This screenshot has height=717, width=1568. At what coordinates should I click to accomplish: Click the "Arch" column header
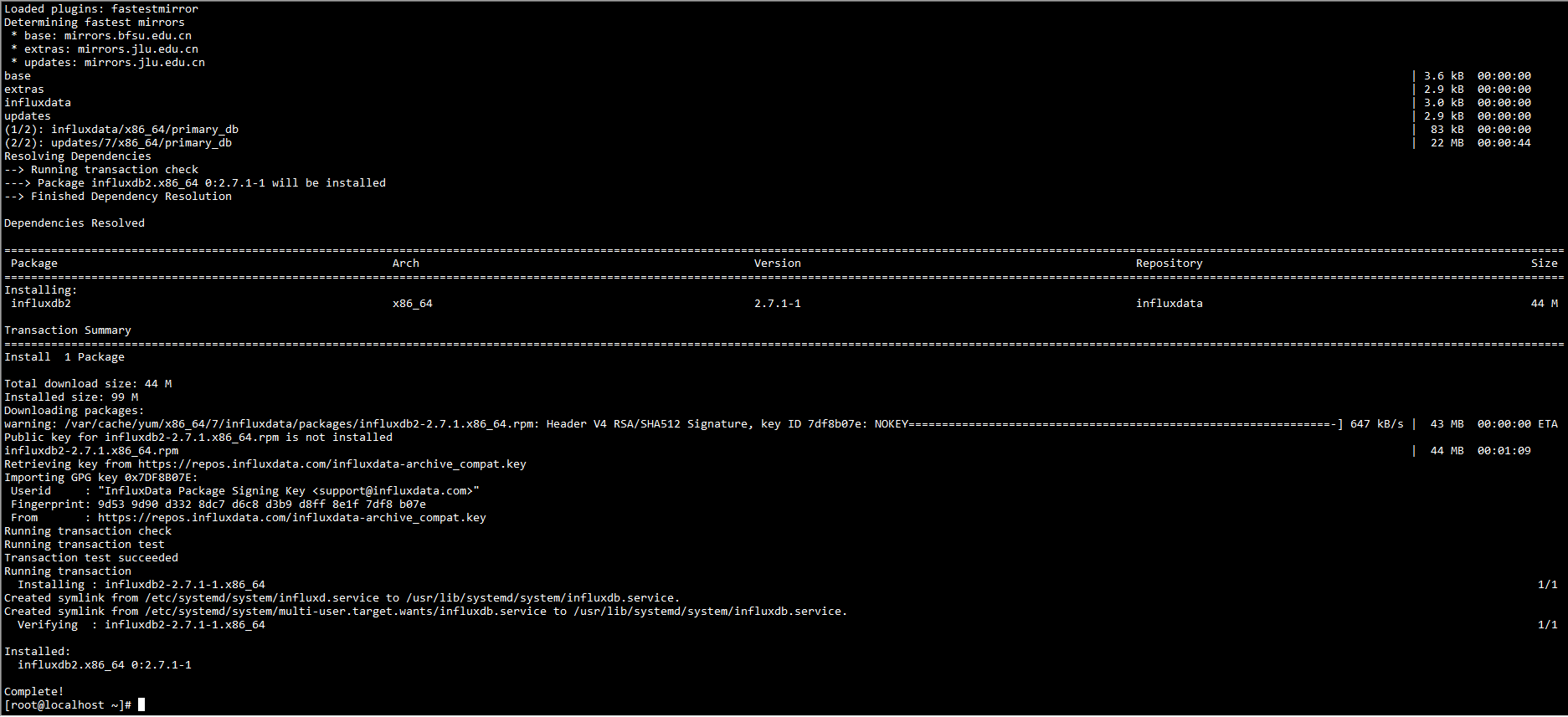tap(406, 264)
